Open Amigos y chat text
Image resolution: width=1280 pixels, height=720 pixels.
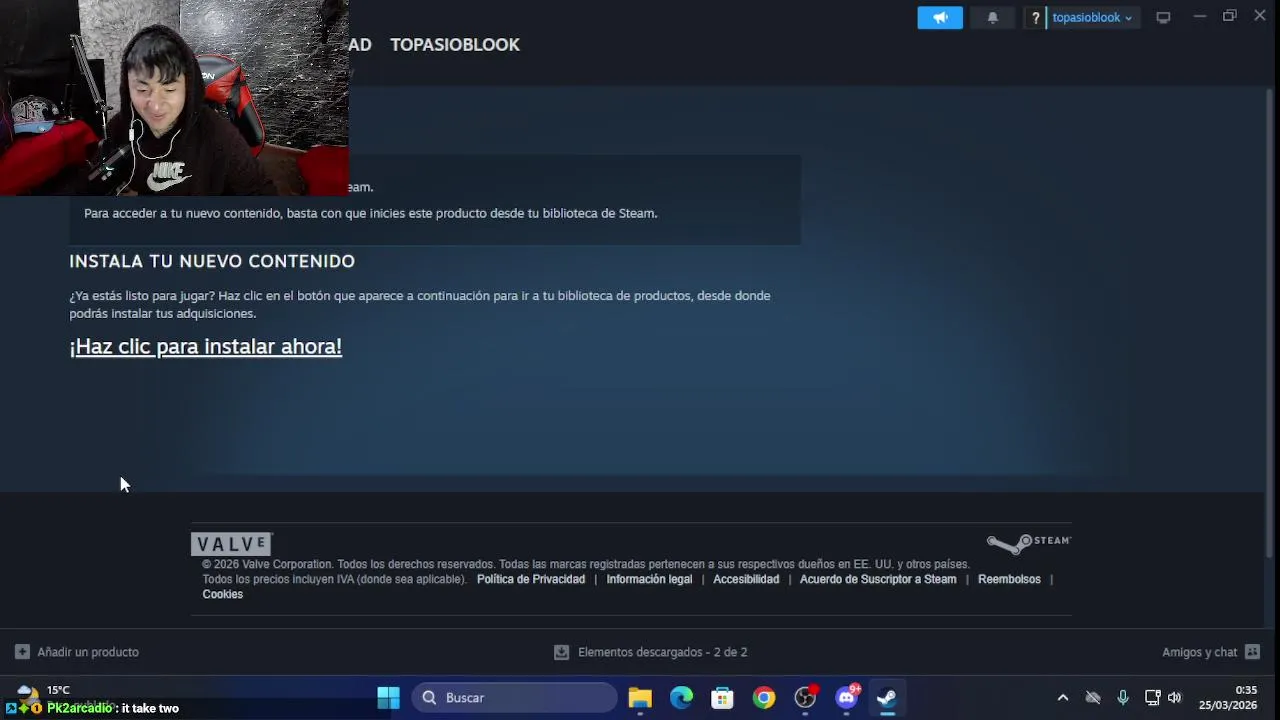click(x=1199, y=652)
